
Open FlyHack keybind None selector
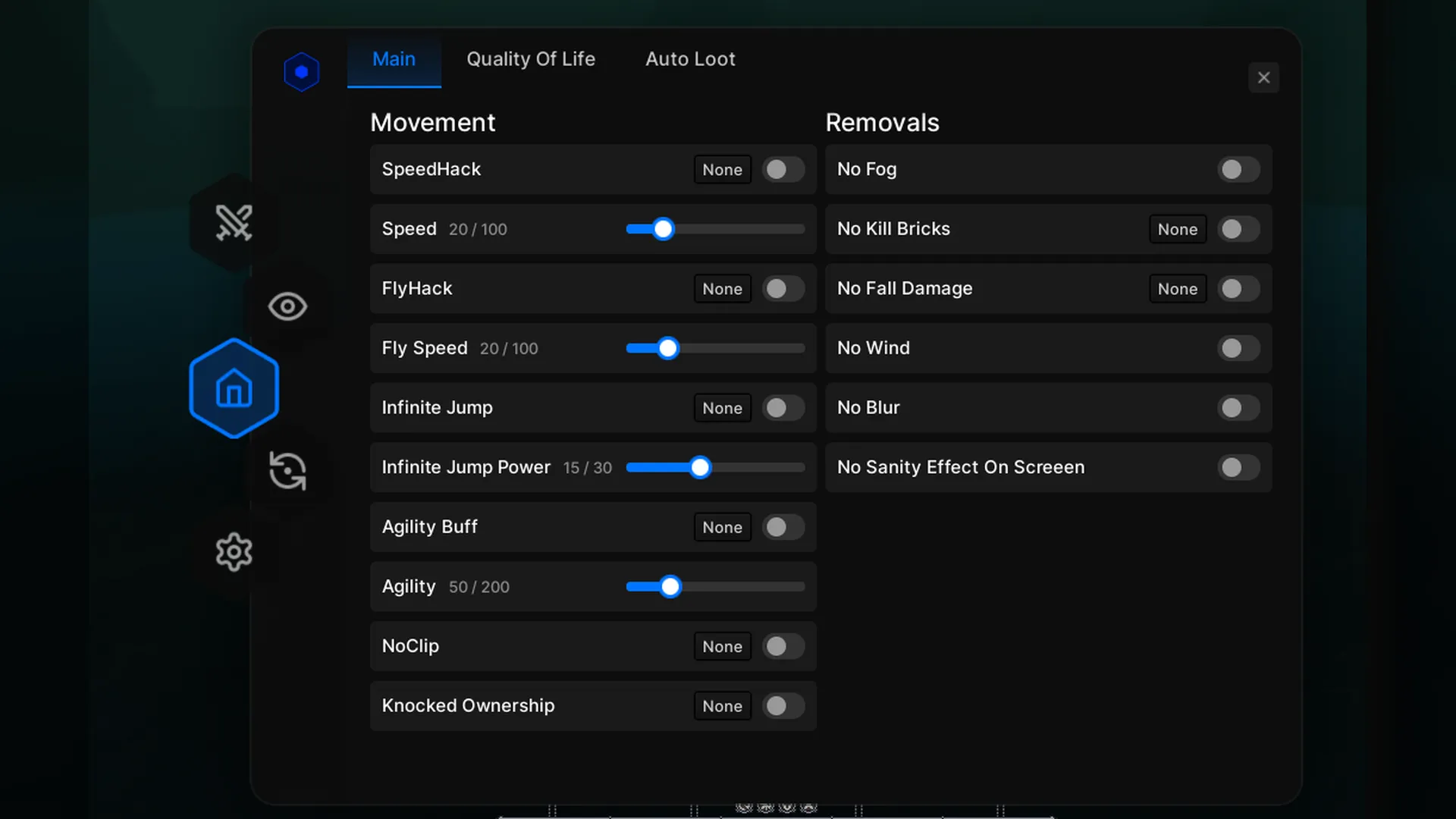[x=722, y=289]
